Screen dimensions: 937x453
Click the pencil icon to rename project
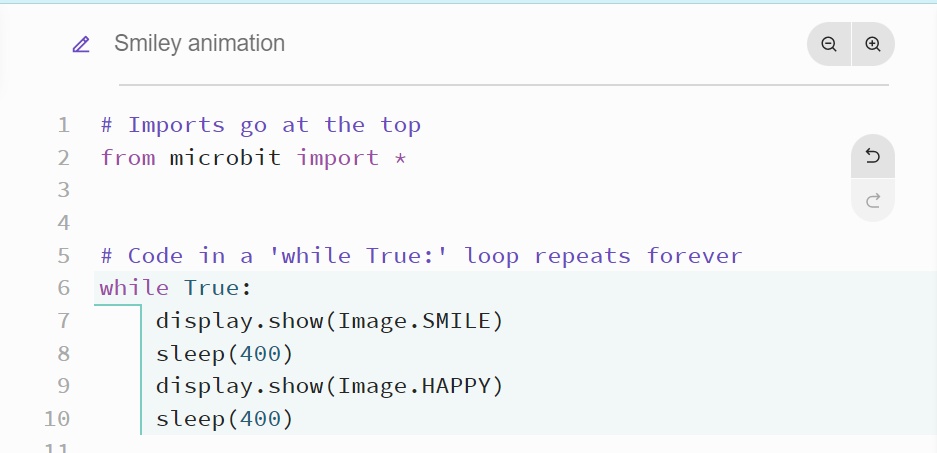point(81,44)
